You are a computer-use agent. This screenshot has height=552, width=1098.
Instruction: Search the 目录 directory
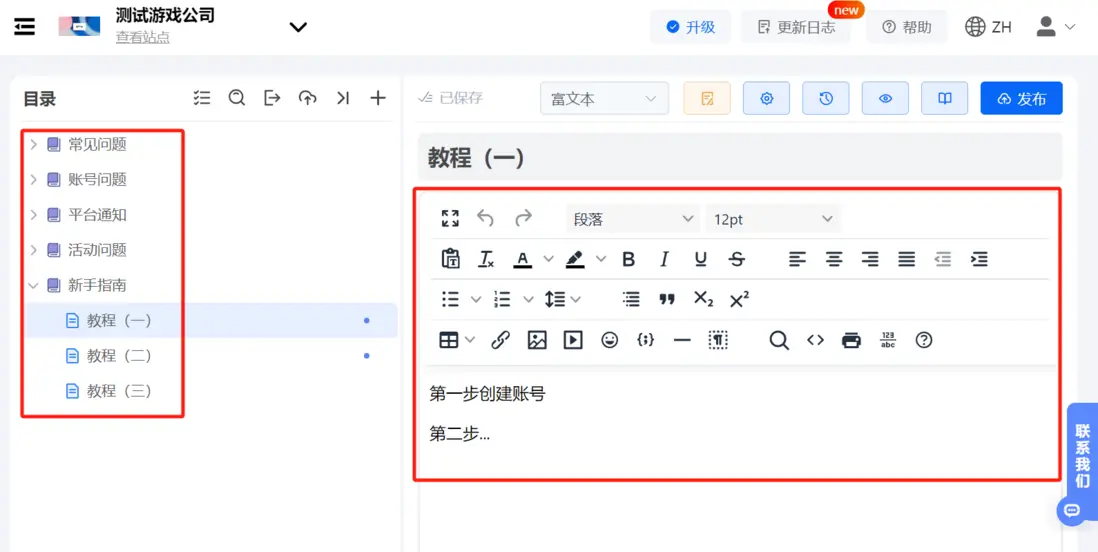[237, 98]
